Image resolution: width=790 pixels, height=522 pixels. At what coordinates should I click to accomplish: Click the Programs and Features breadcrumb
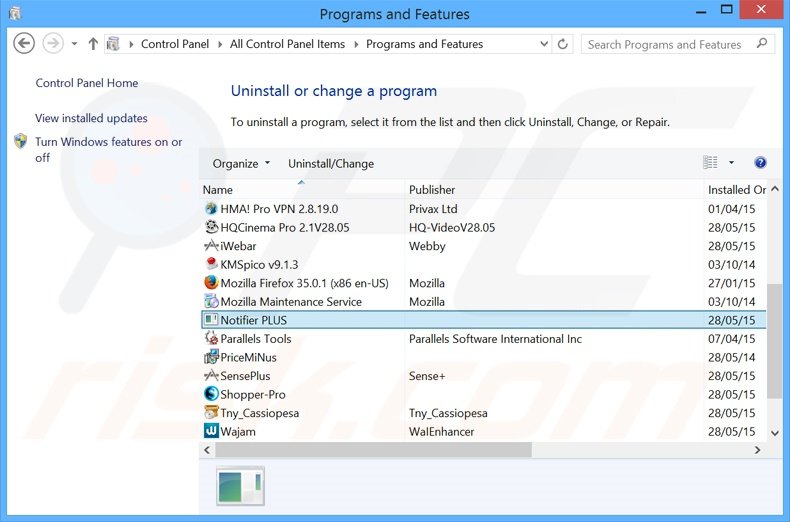(x=424, y=44)
